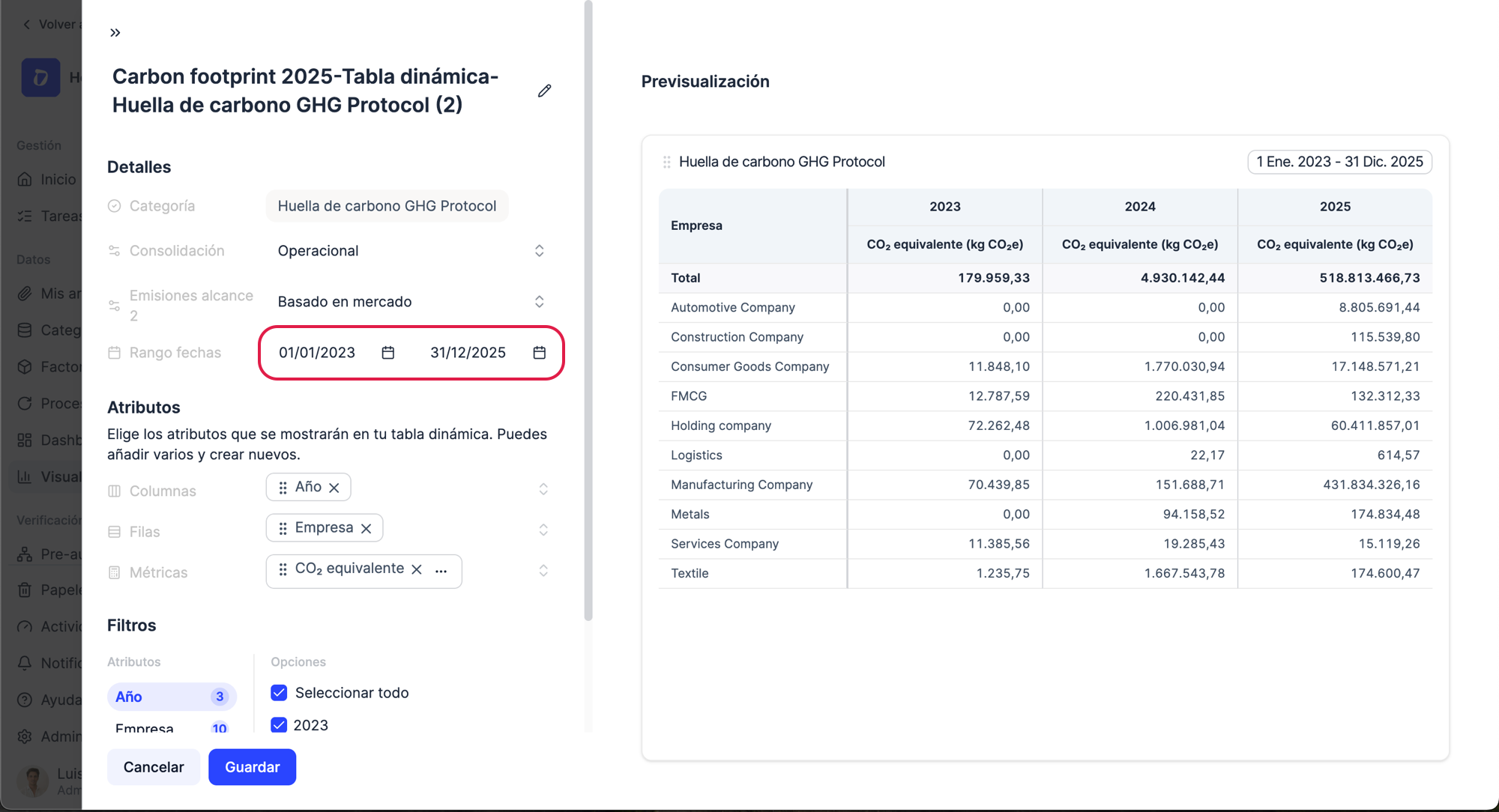Open Consolidación Operacional dropdown
The width and height of the screenshot is (1499, 812).
pyautogui.click(x=411, y=251)
